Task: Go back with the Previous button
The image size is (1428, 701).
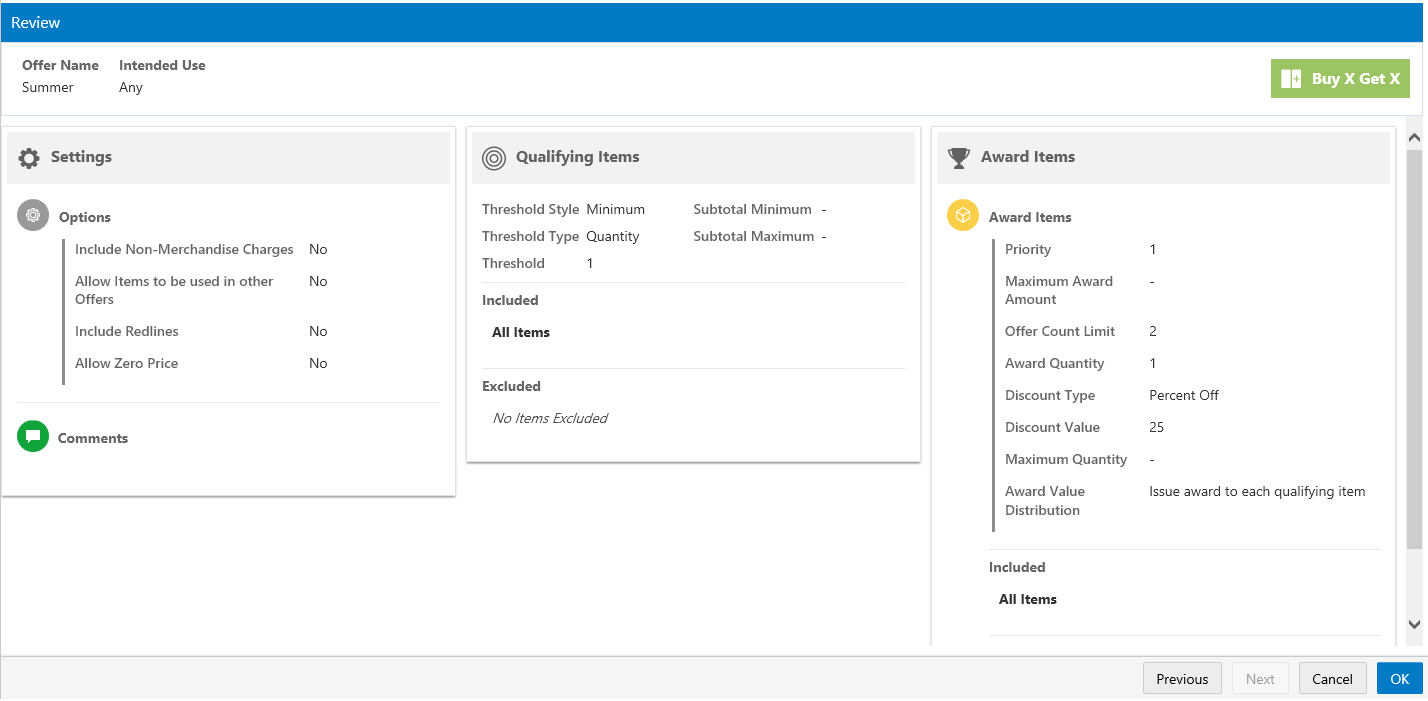Action: click(x=1182, y=679)
